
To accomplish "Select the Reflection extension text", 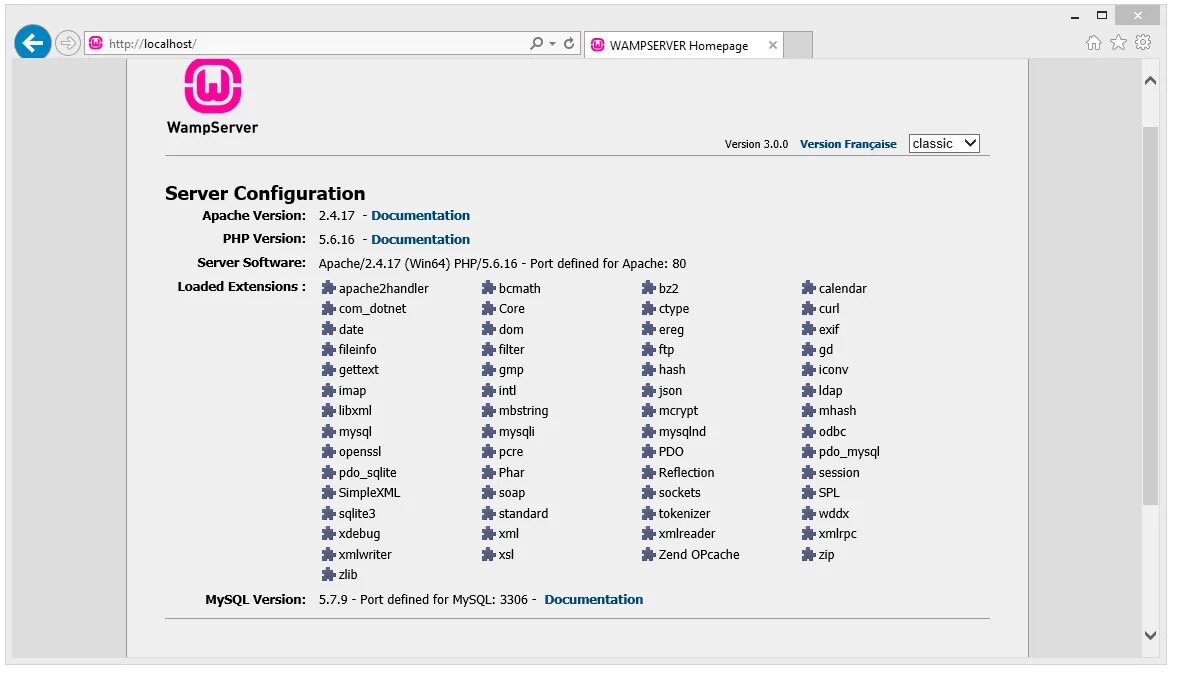I will click(x=686, y=472).
